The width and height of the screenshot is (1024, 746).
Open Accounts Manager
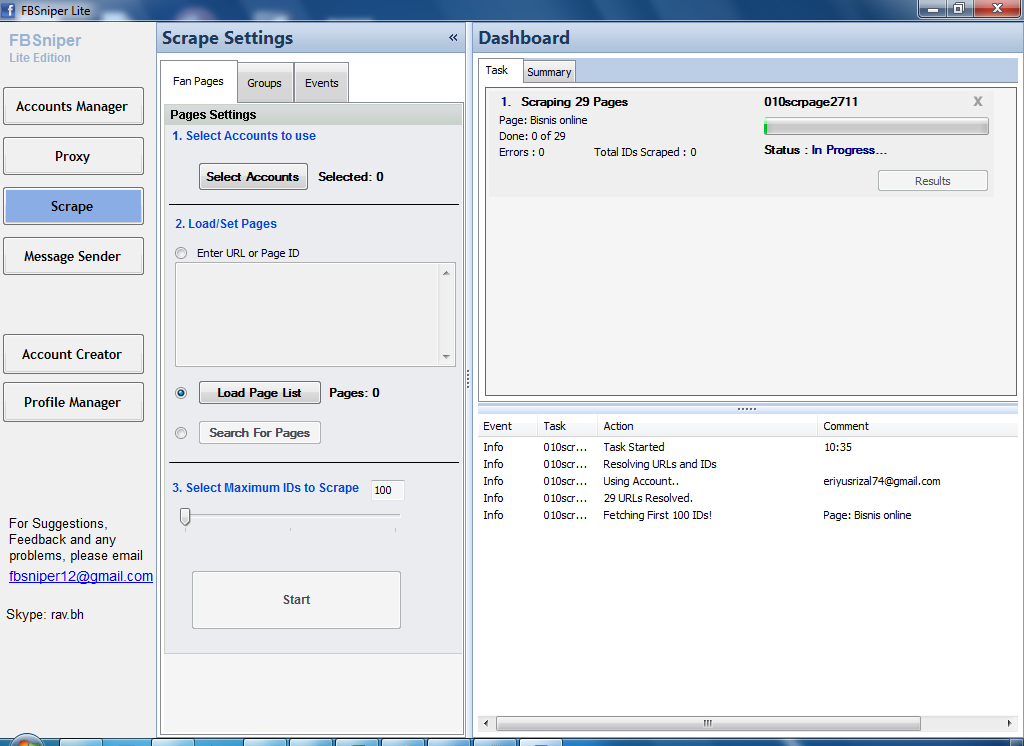(73, 106)
